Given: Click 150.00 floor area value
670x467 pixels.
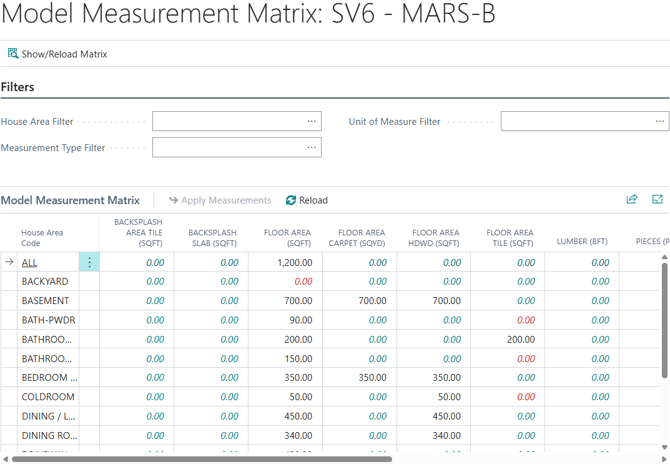Looking at the screenshot, I should 298,358.
